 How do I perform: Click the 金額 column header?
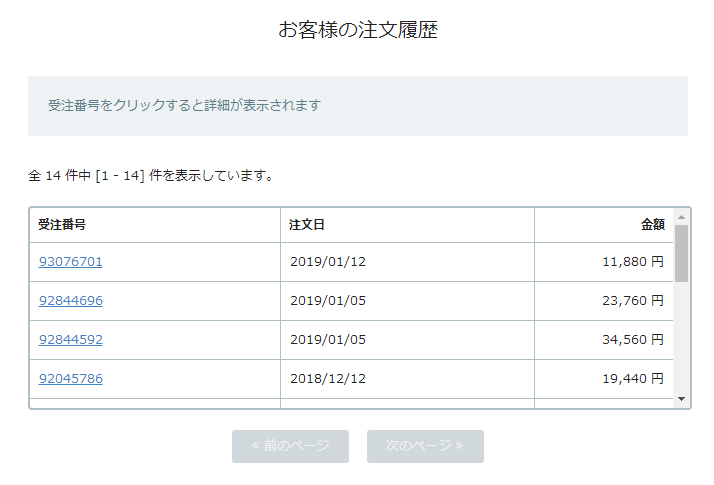click(x=652, y=225)
